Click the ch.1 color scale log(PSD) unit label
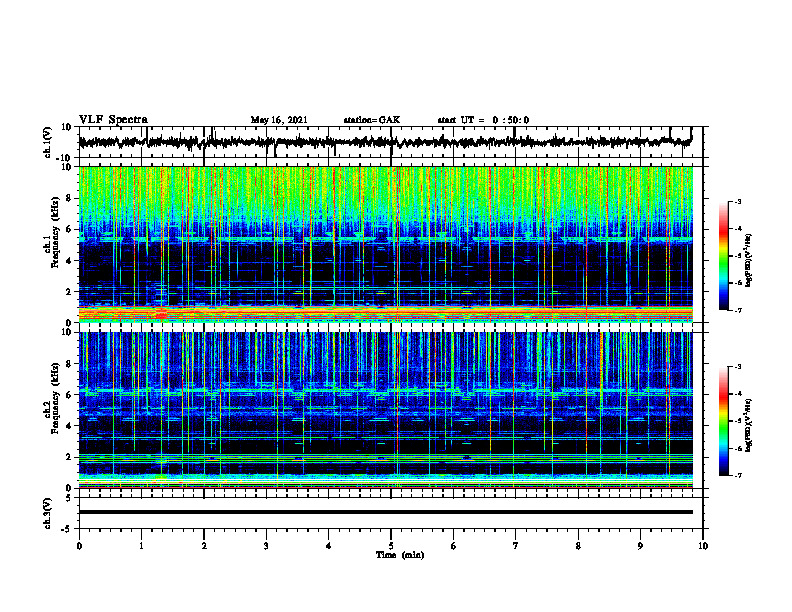This screenshot has width=792, height=612. (749, 261)
